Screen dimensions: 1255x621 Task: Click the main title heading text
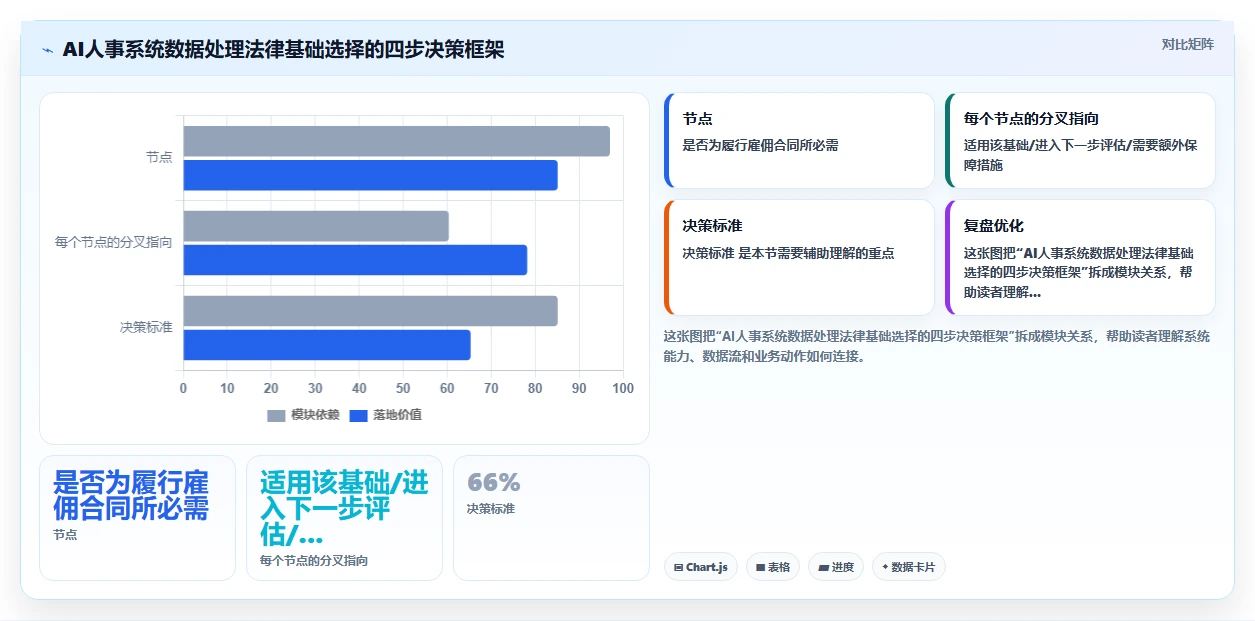pos(283,50)
